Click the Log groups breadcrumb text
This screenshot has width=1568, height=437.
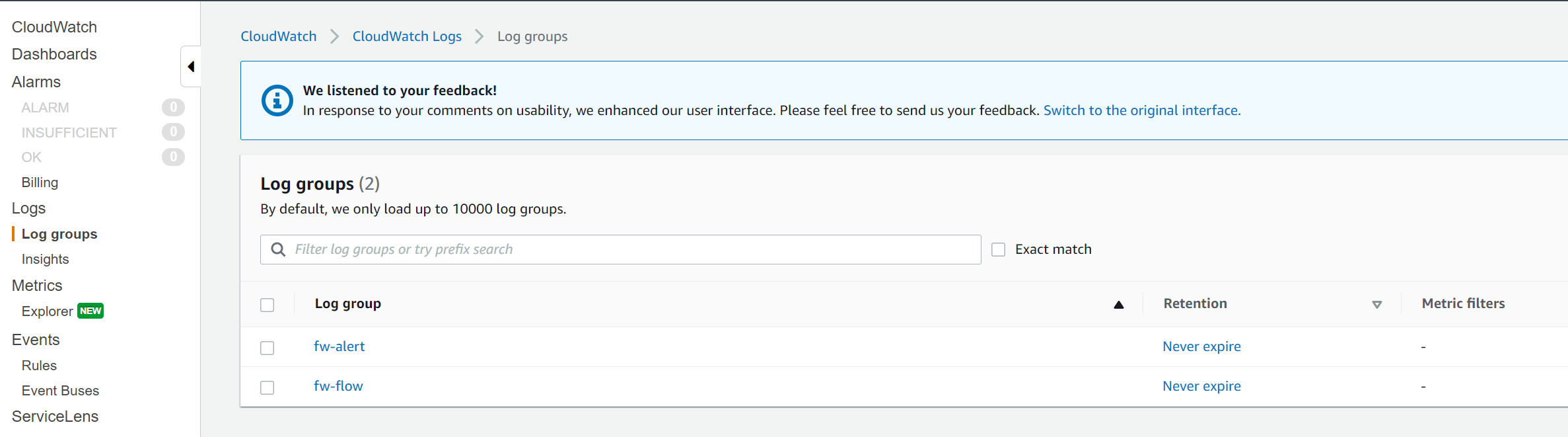[x=532, y=36]
